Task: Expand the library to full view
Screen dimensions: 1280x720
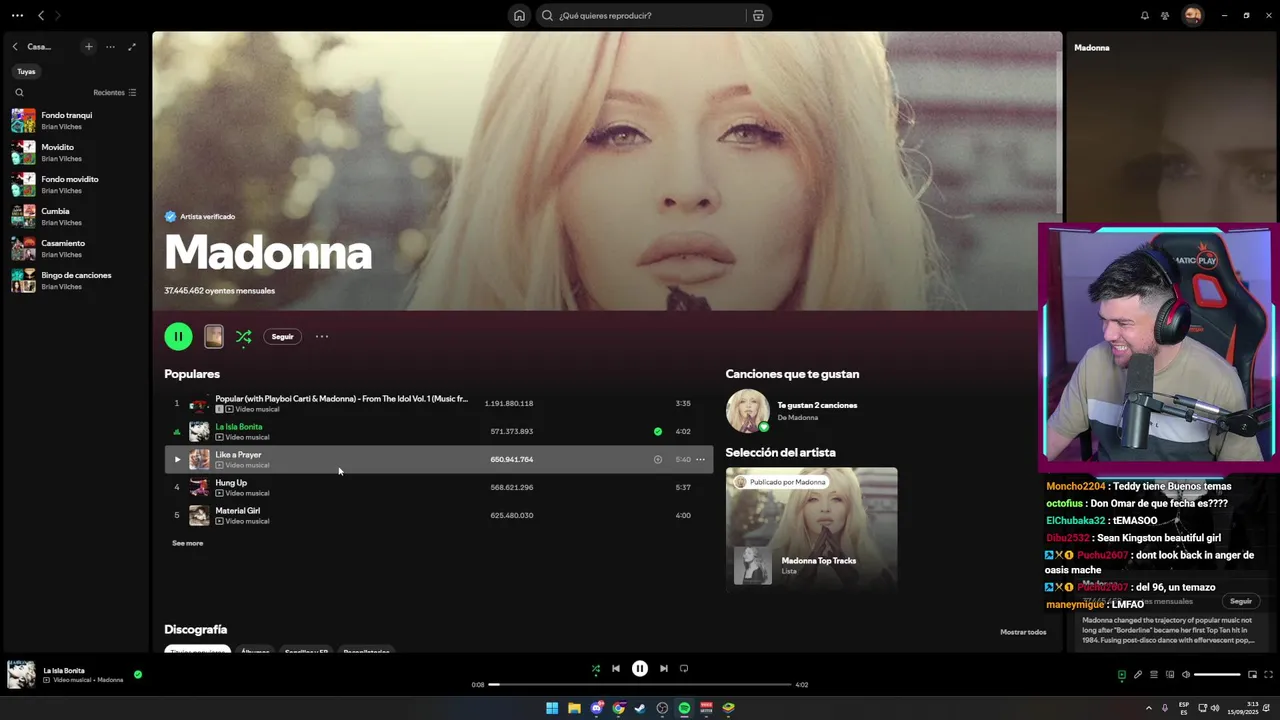Action: (131, 46)
